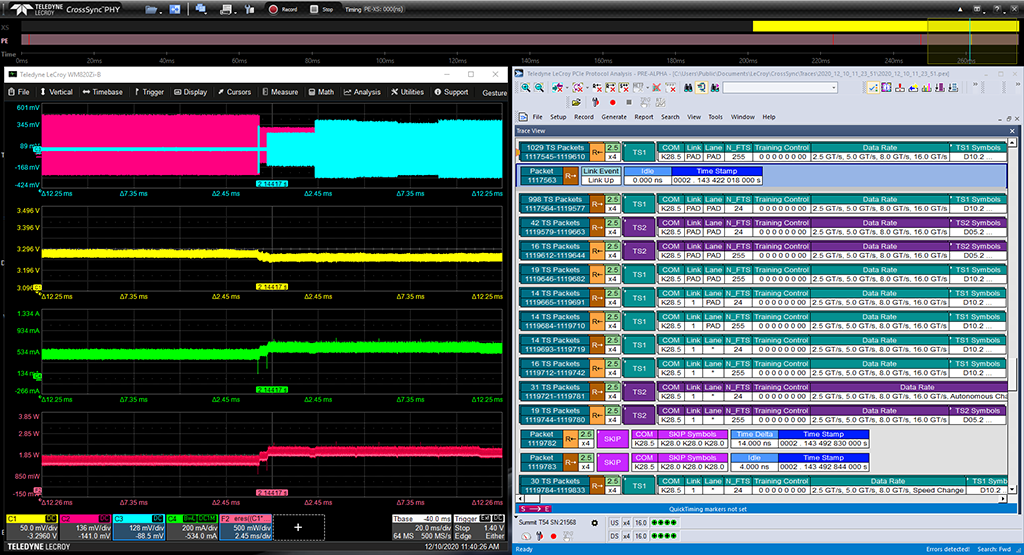This screenshot has width=1024, height=555.
Task: Open the Timebase menu on oscilloscope
Action: (x=102, y=92)
